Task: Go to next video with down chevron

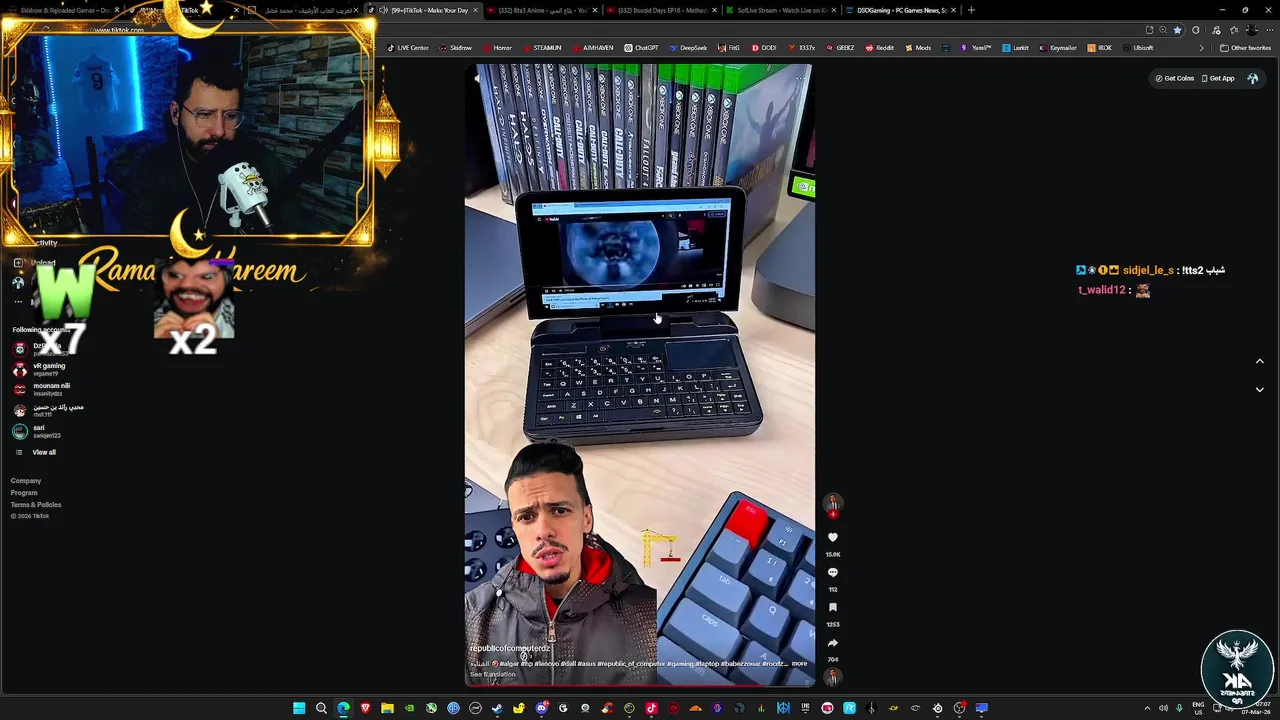Action: pyautogui.click(x=1259, y=390)
